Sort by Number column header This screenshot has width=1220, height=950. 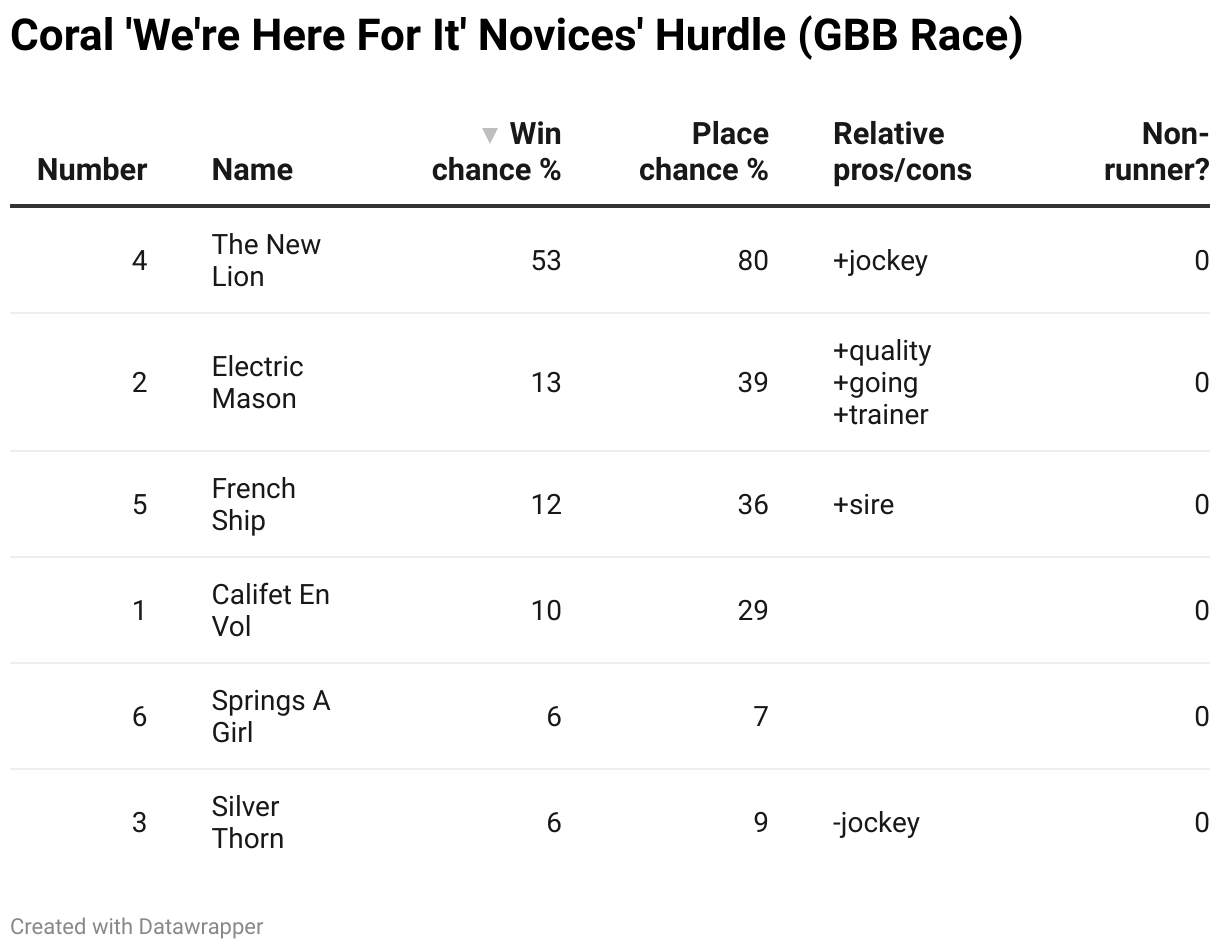click(x=92, y=170)
